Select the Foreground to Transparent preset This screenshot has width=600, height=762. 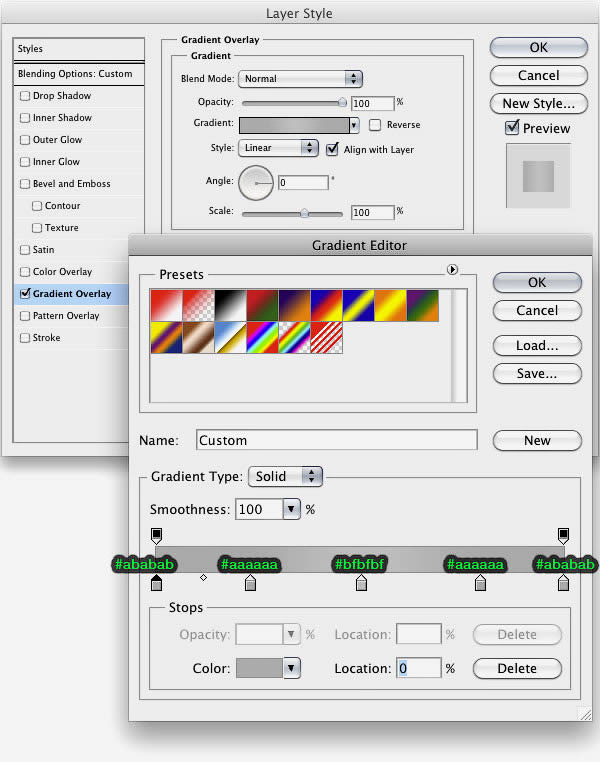(x=198, y=306)
